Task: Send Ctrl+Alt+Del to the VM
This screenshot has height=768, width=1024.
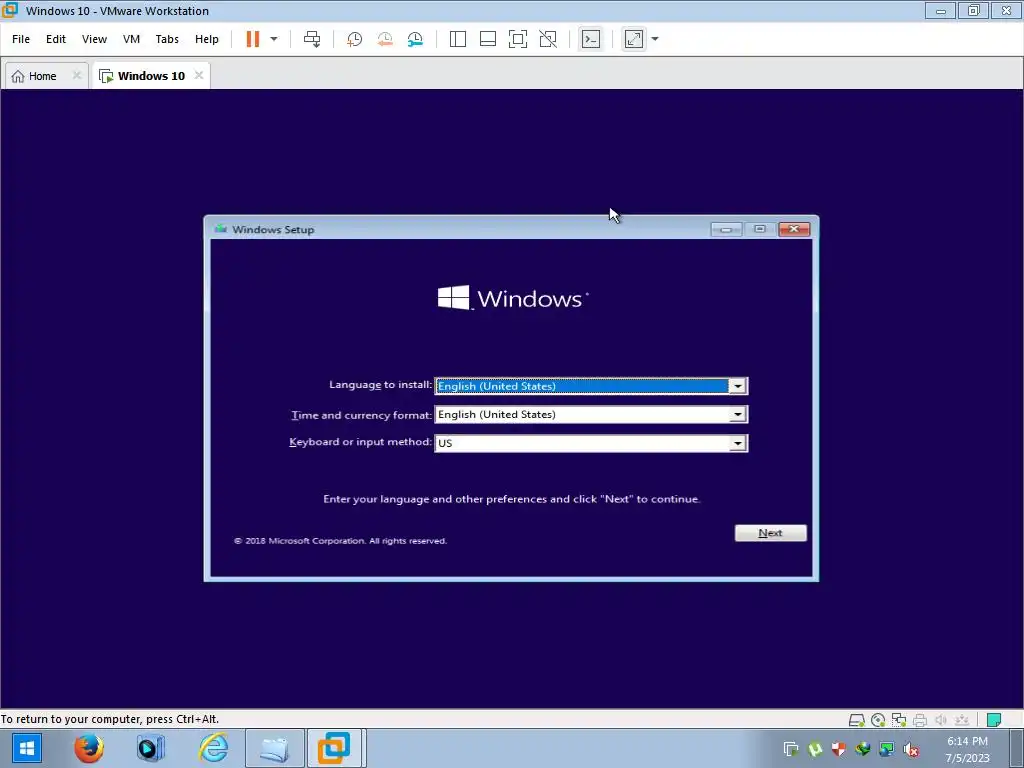Action: point(312,39)
